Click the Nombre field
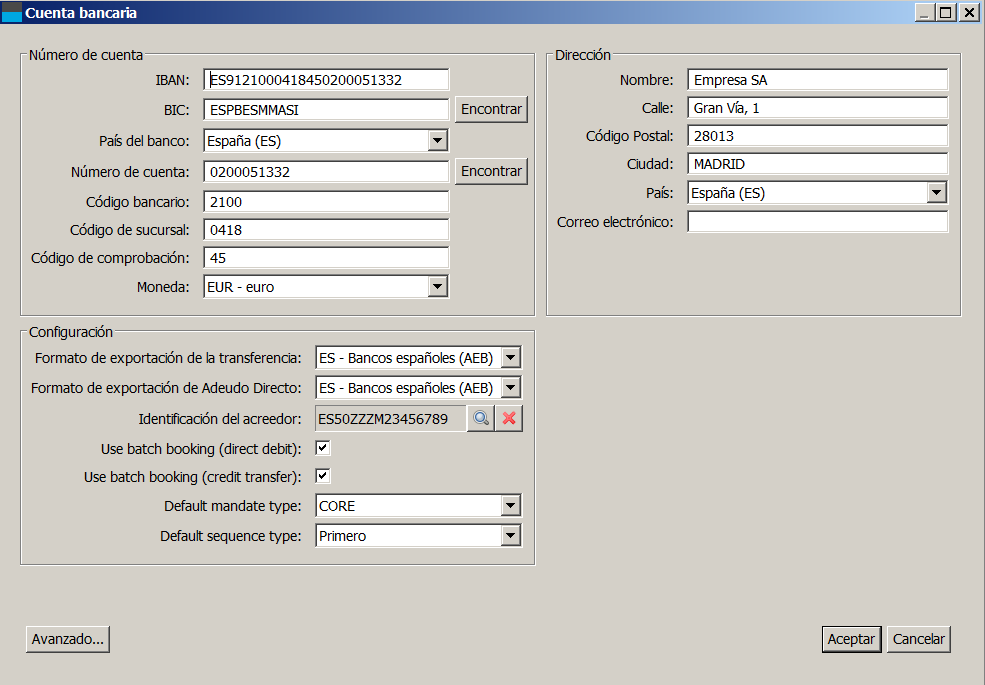 pos(817,80)
